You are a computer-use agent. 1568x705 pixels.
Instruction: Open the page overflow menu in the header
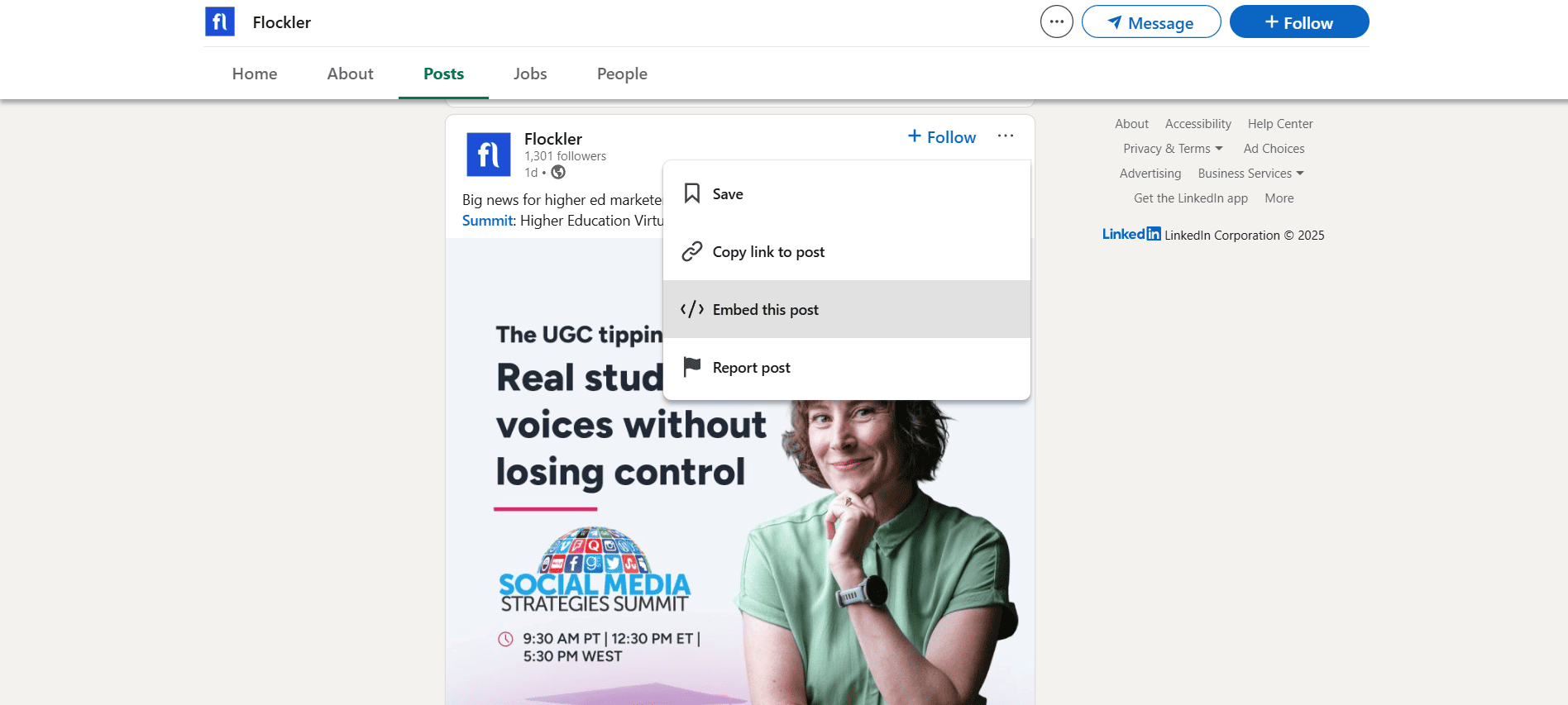pos(1056,21)
